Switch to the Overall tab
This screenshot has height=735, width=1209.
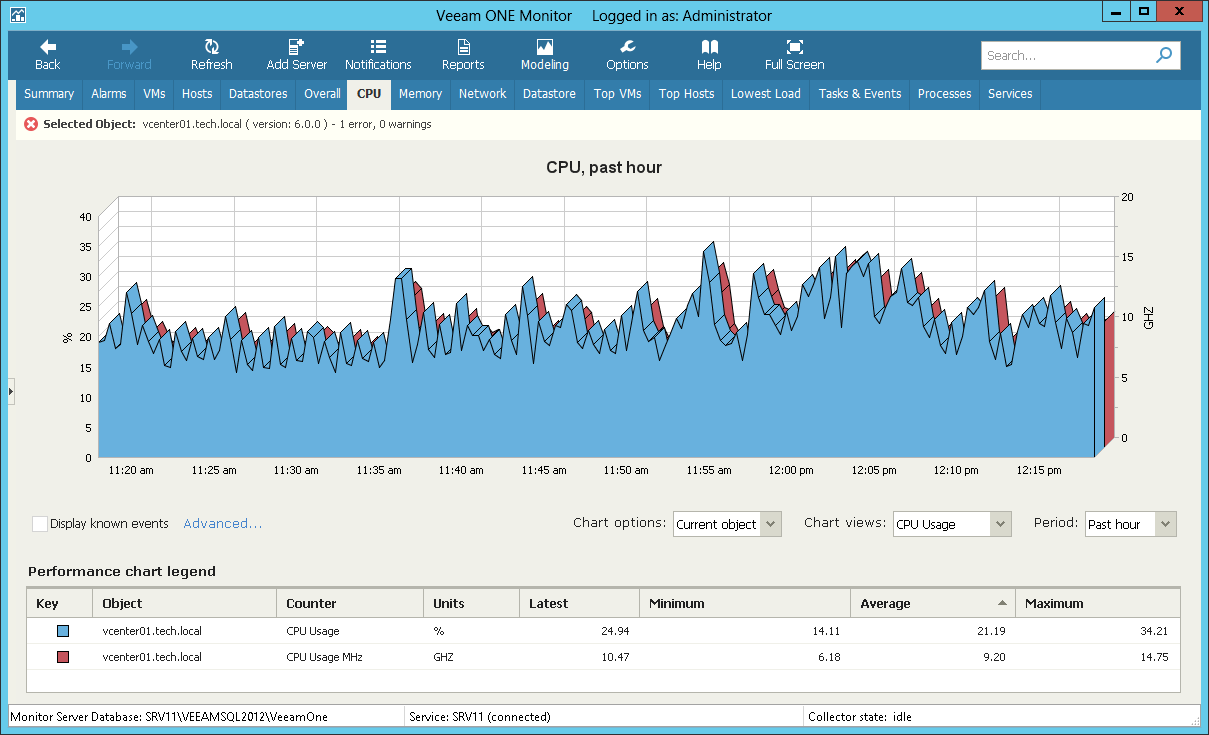[x=322, y=94]
